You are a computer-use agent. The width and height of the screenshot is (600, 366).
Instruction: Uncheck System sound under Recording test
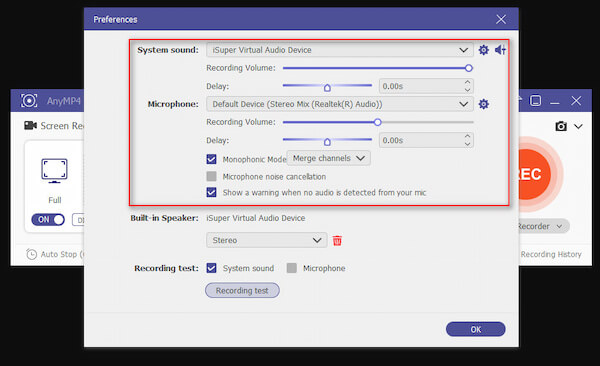click(x=211, y=268)
